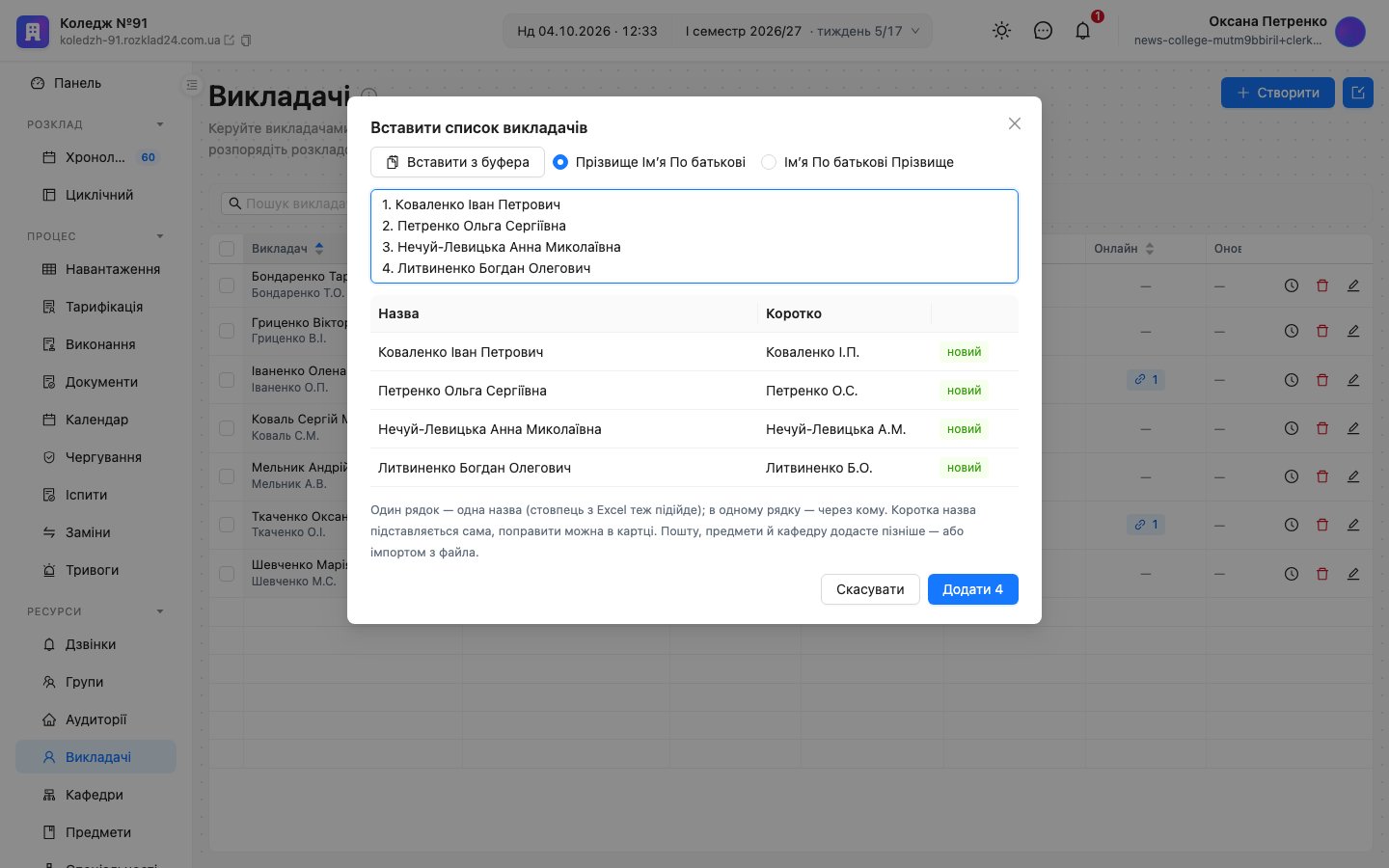This screenshot has width=1389, height=868.
Task: Click the Додати 4 button
Action: tap(972, 589)
